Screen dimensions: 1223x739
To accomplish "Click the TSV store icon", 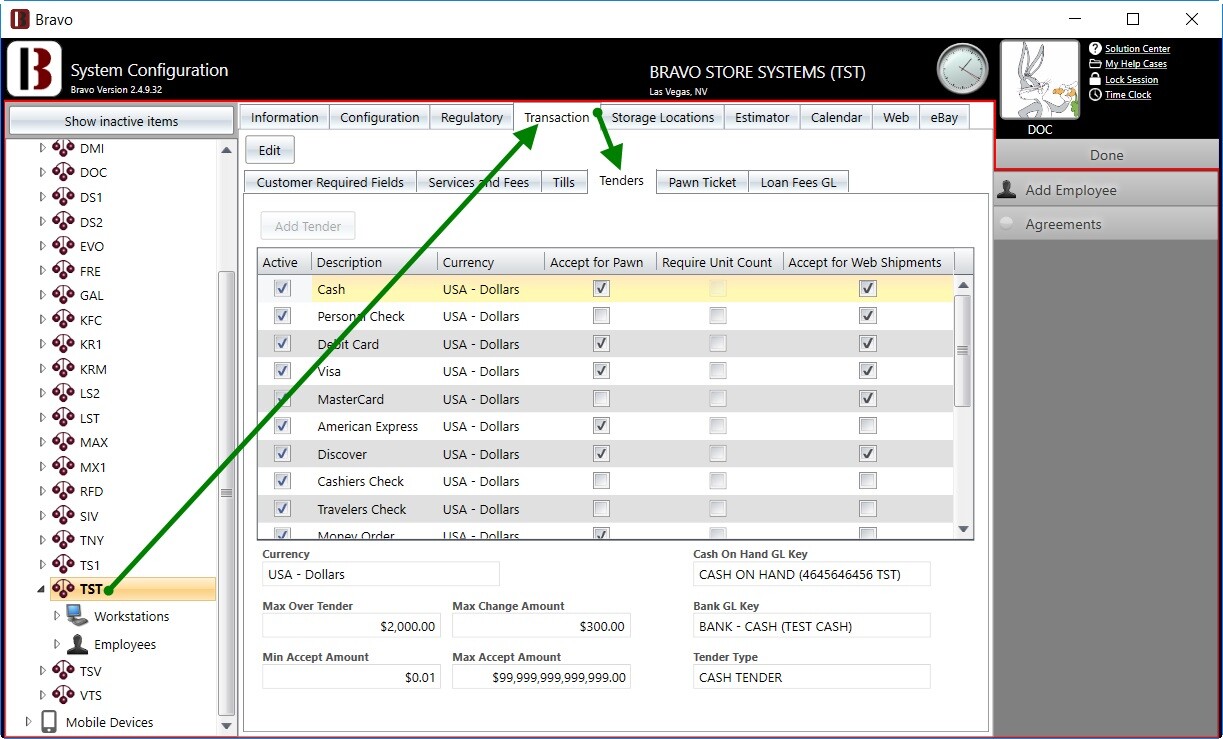I will pos(64,670).
